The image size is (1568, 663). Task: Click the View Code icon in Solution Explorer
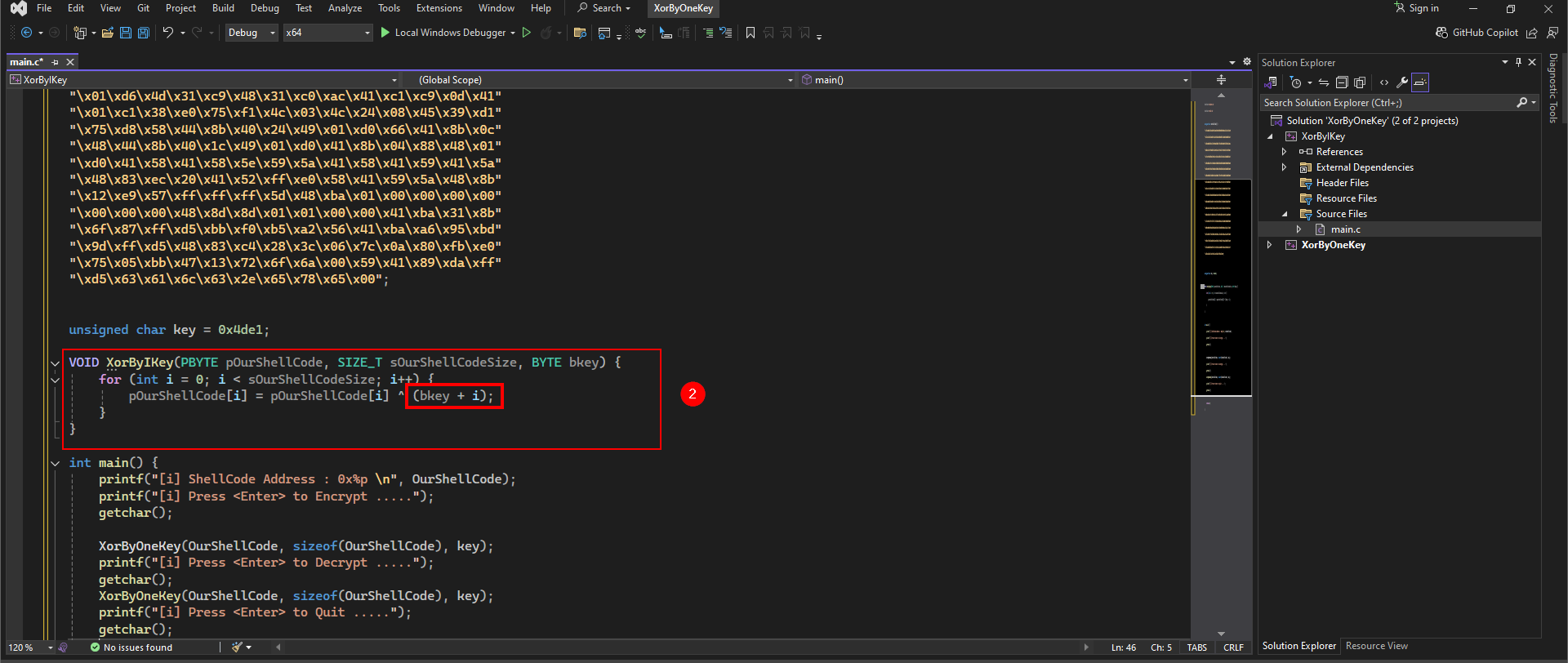[1384, 82]
